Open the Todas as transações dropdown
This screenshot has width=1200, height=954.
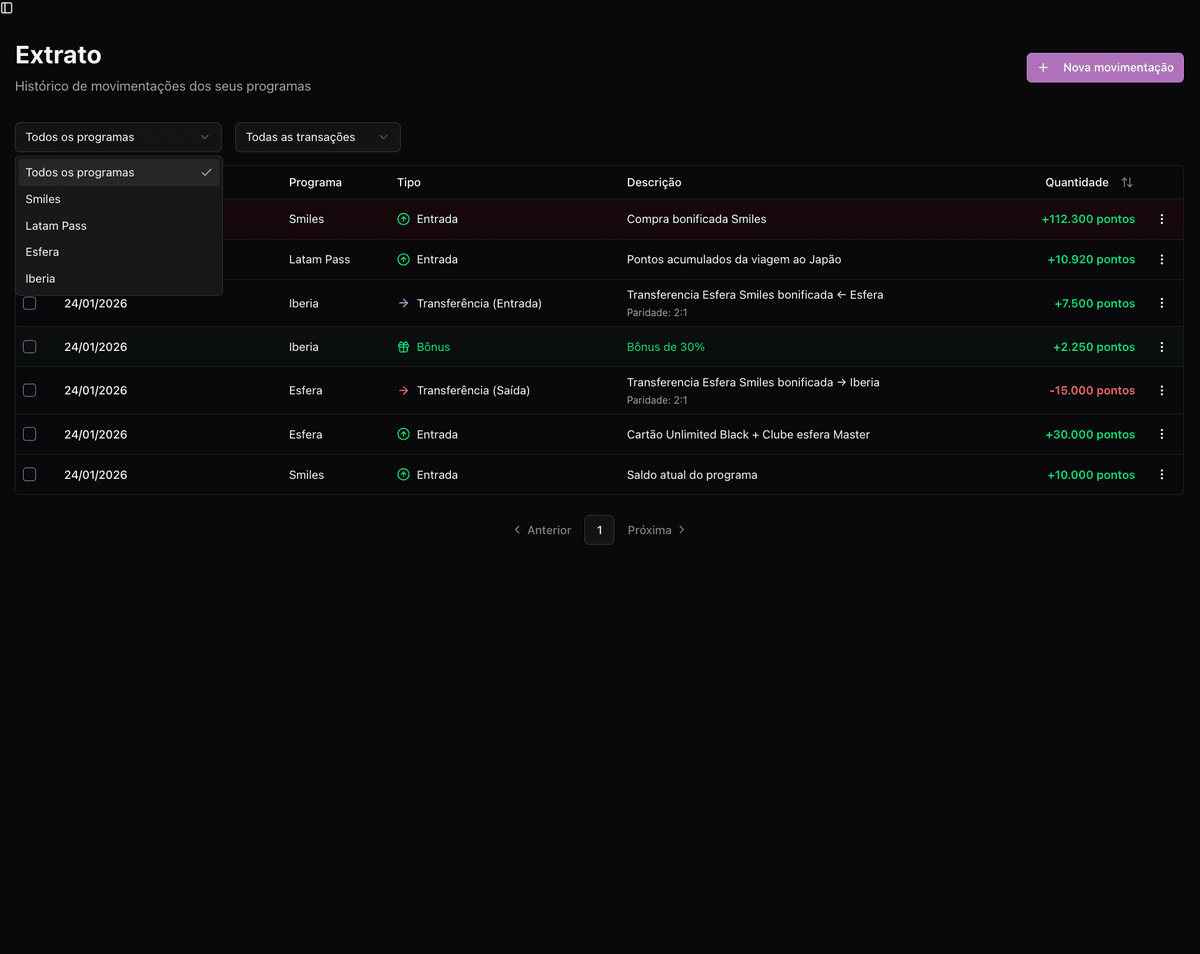click(317, 137)
